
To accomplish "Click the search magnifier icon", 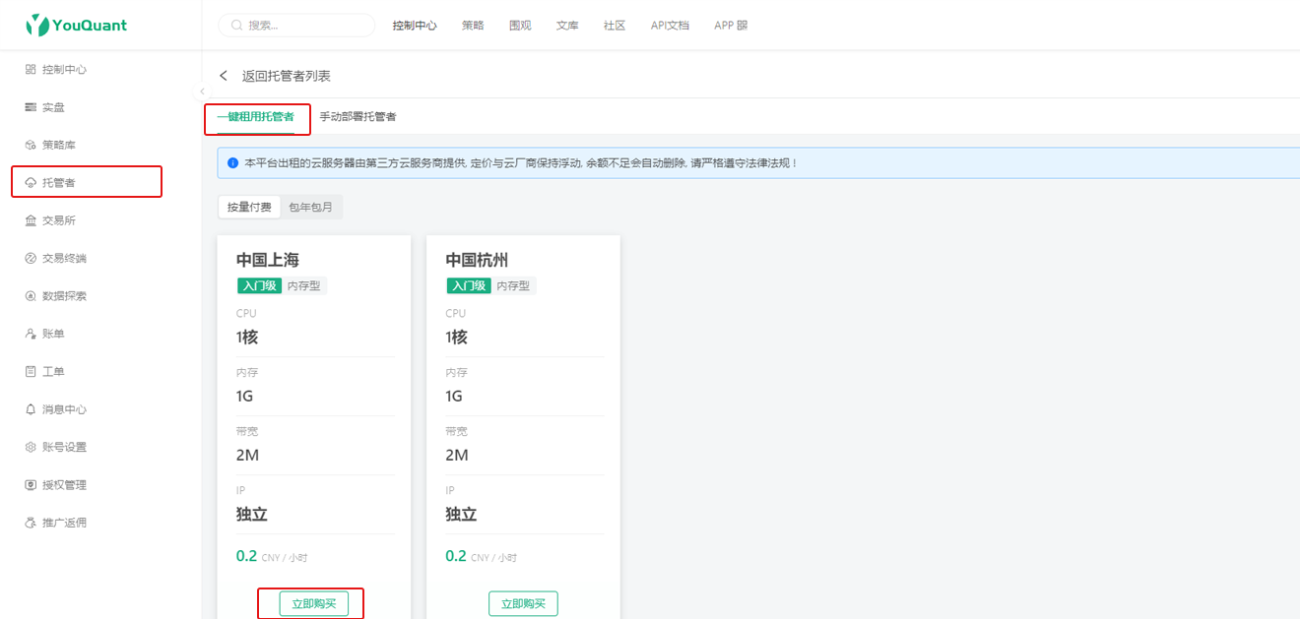I will tap(237, 25).
